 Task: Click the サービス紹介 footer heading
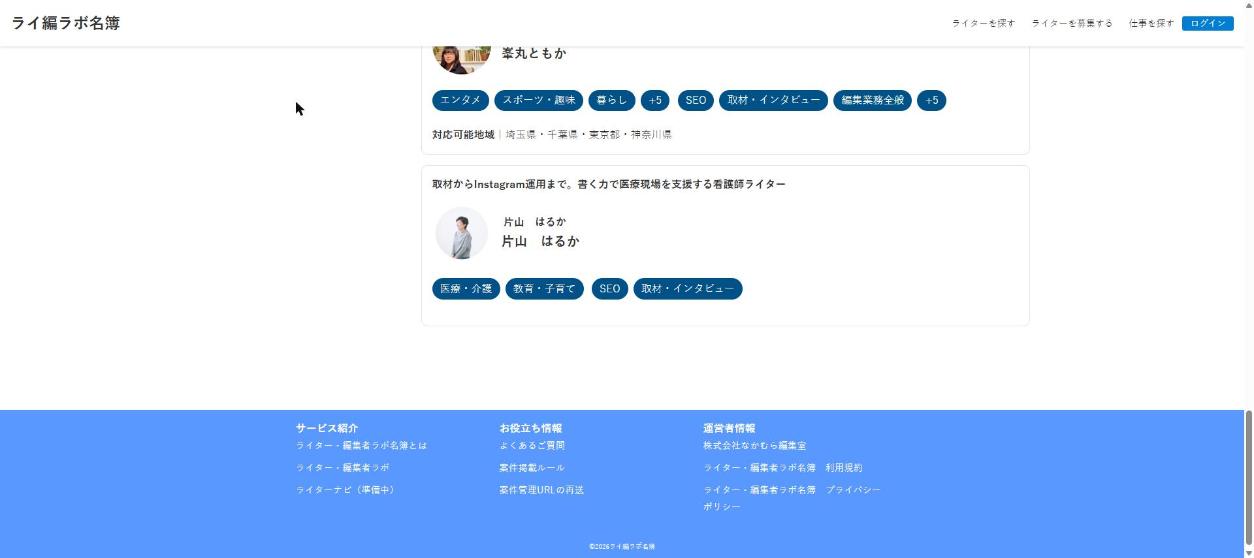click(326, 428)
